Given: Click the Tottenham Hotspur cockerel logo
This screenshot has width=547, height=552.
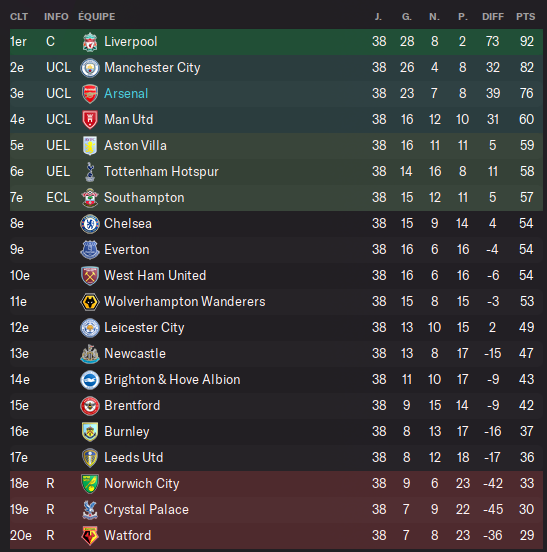Looking at the screenshot, I should [90, 172].
